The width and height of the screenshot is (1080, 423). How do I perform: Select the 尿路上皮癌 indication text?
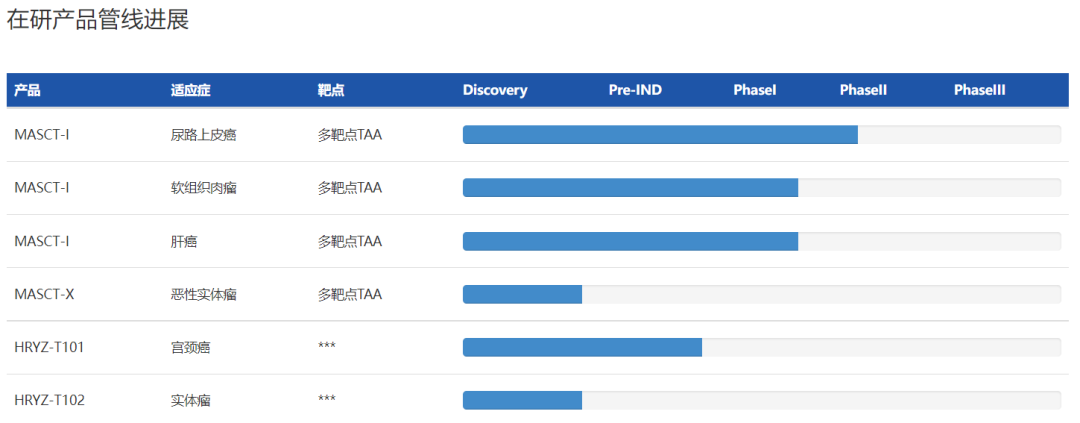(203, 134)
